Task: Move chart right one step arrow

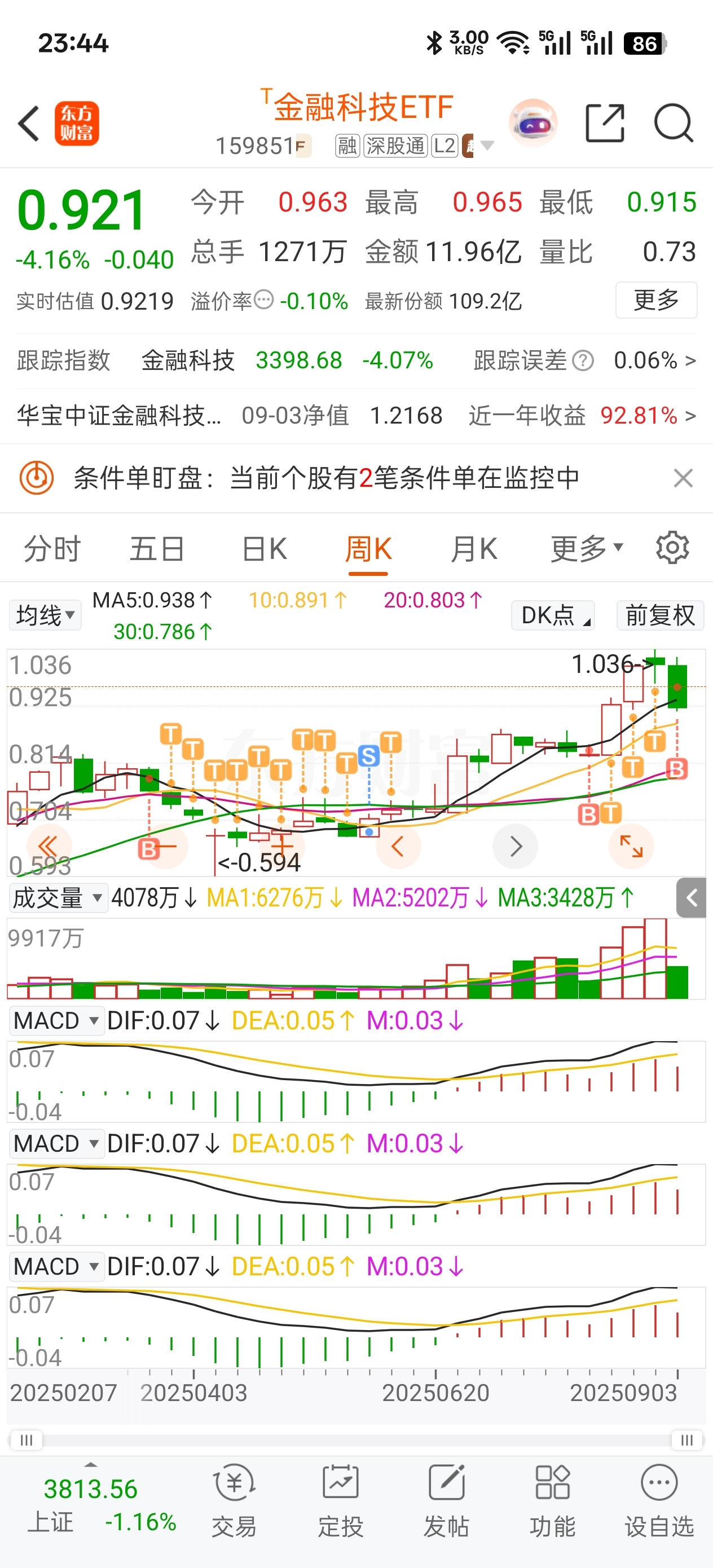Action: pos(515,846)
